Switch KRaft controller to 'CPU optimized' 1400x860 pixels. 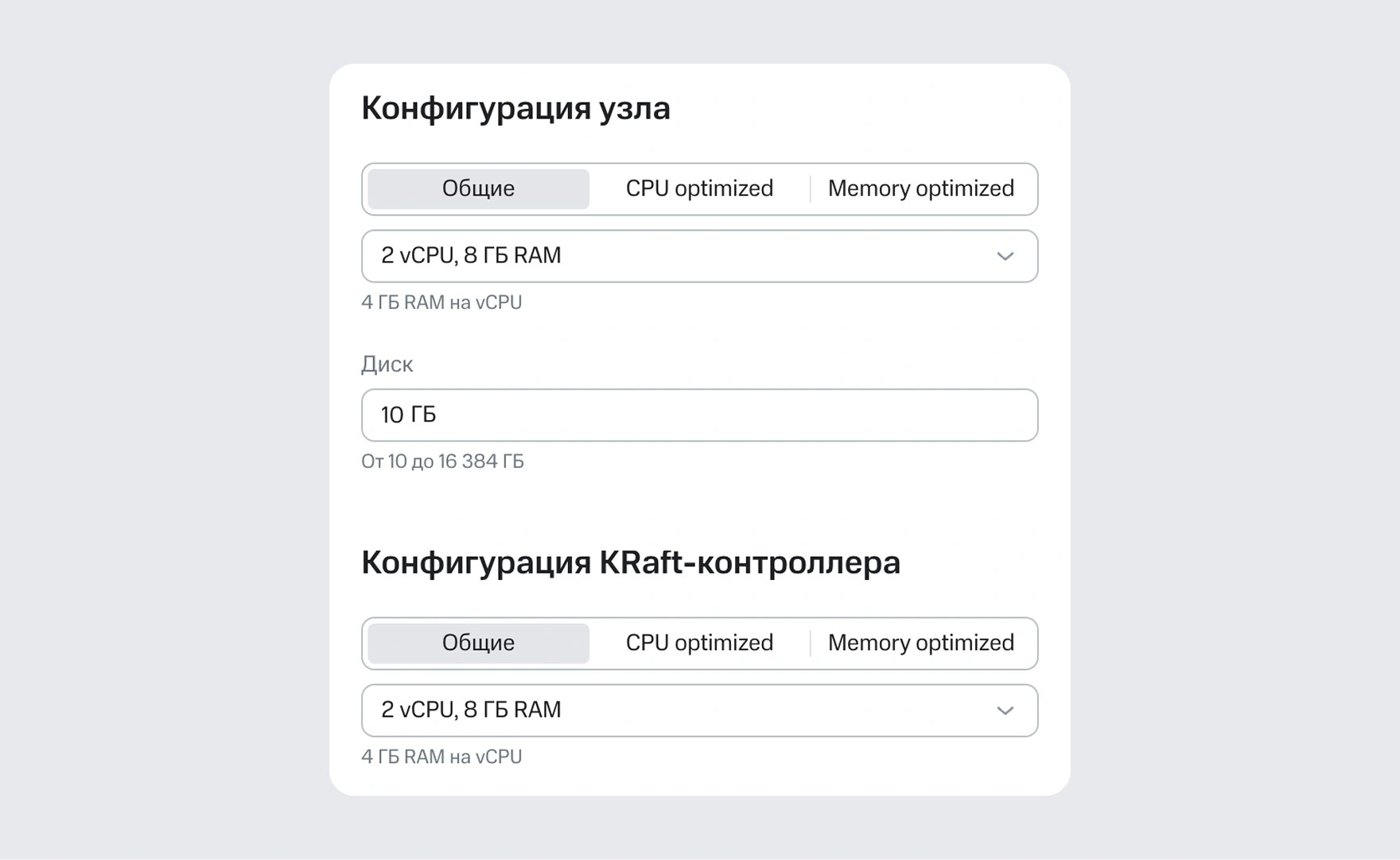pyautogui.click(x=699, y=643)
